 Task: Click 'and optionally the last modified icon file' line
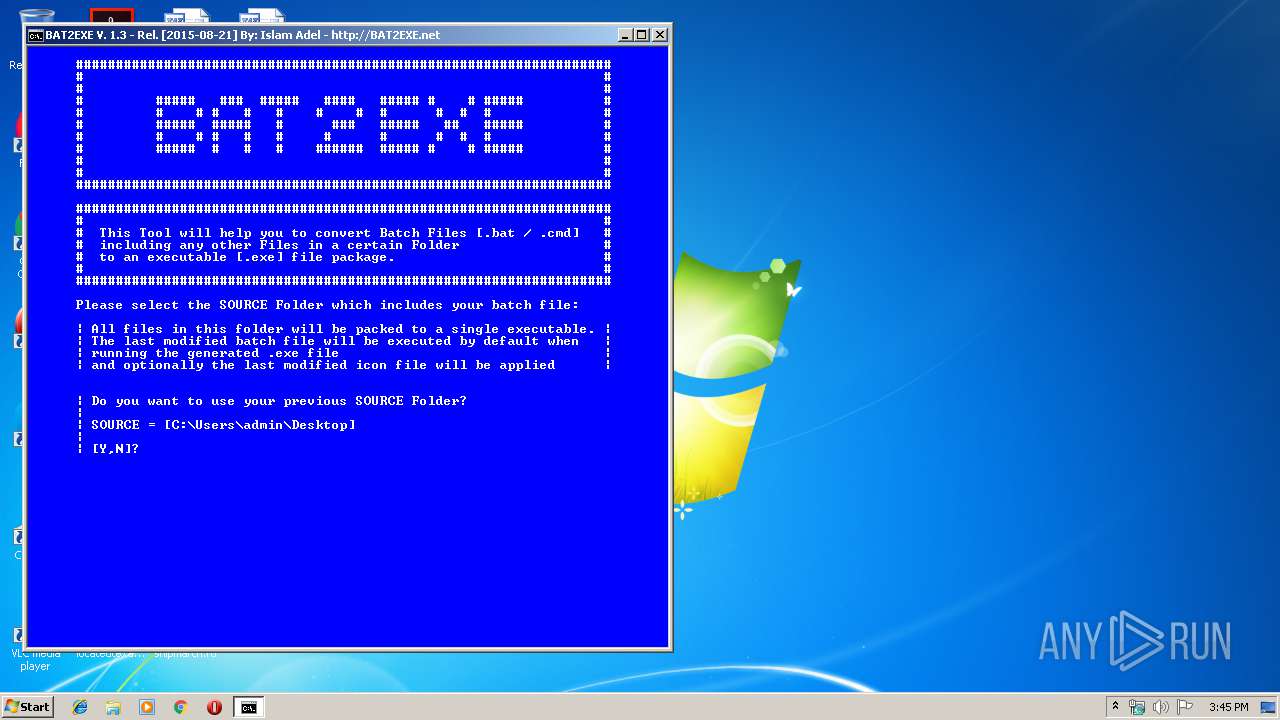point(323,365)
